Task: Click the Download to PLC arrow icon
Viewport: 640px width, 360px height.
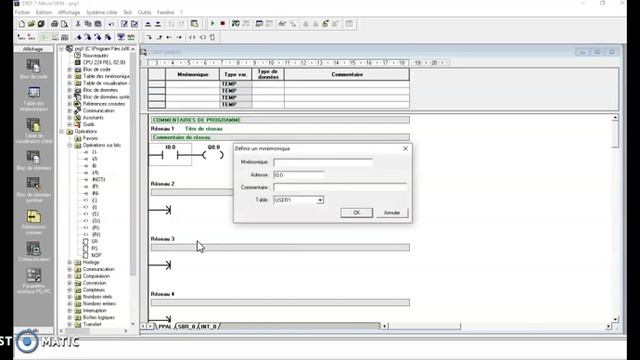Action: [x=158, y=24]
